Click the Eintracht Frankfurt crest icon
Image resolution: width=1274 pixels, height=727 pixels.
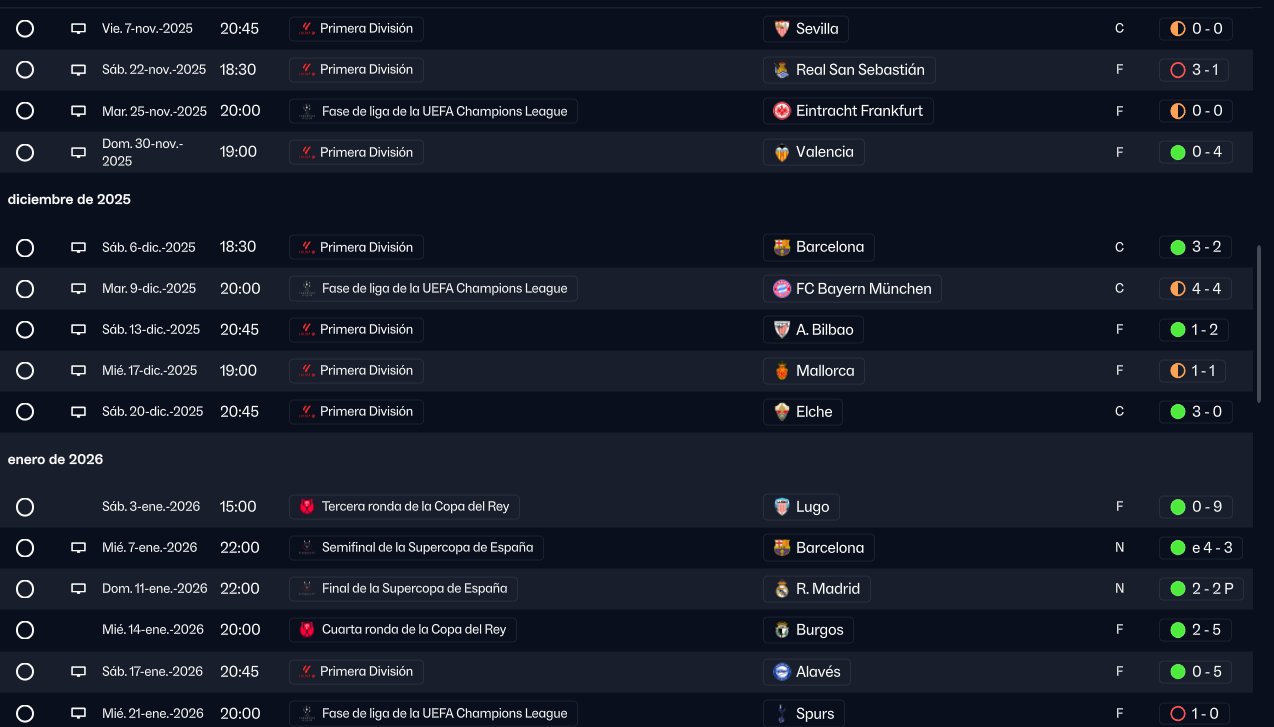click(782, 111)
